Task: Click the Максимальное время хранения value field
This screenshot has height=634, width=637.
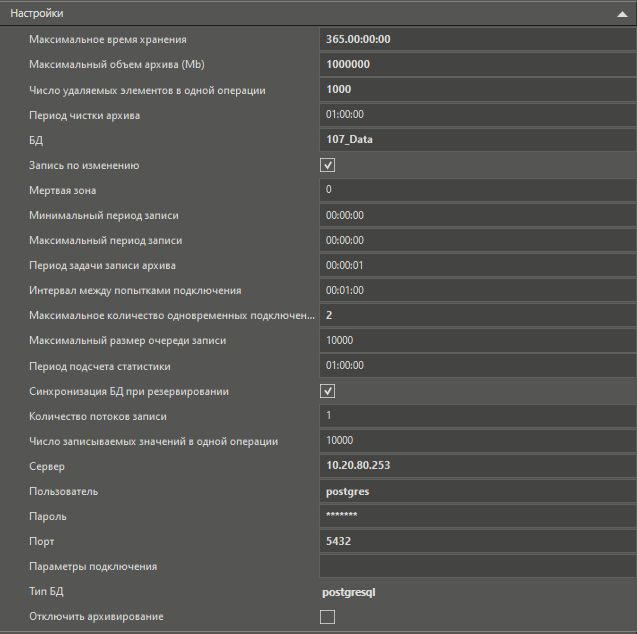Action: pos(476,40)
